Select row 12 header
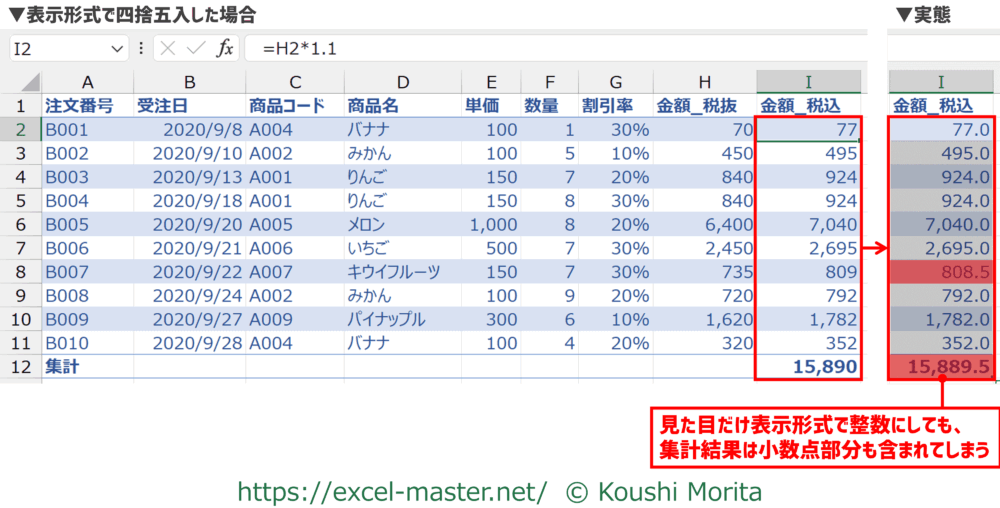Viewport: 1000px width, 508px height. coord(21,366)
